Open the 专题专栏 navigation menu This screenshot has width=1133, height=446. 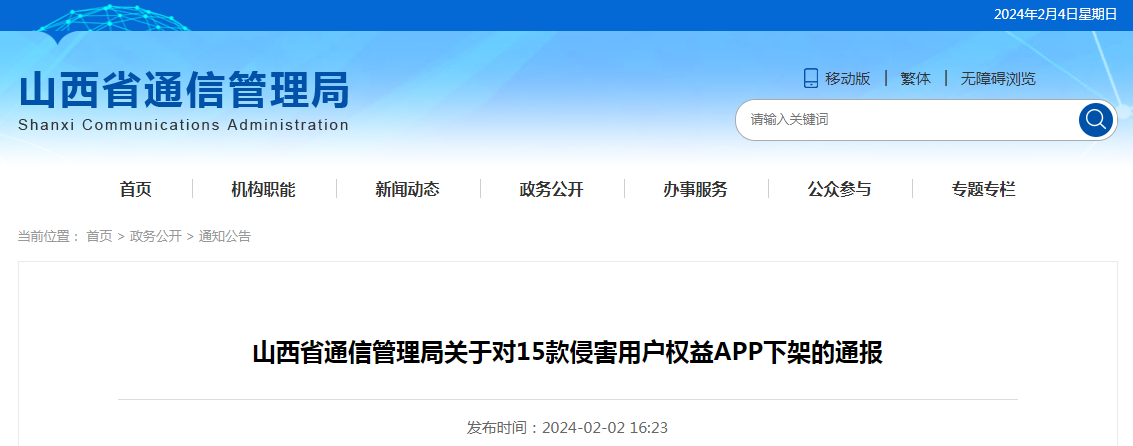[x=983, y=189]
